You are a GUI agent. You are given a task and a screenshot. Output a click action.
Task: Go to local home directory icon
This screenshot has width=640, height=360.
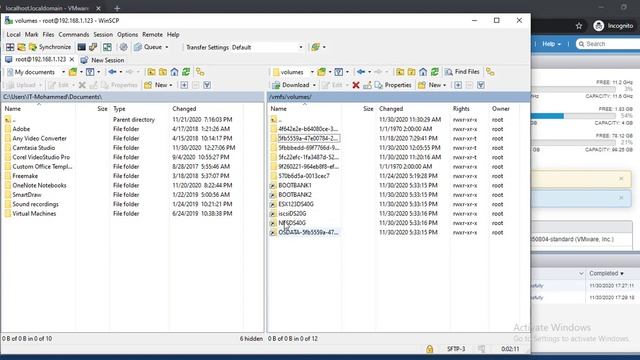[174, 72]
